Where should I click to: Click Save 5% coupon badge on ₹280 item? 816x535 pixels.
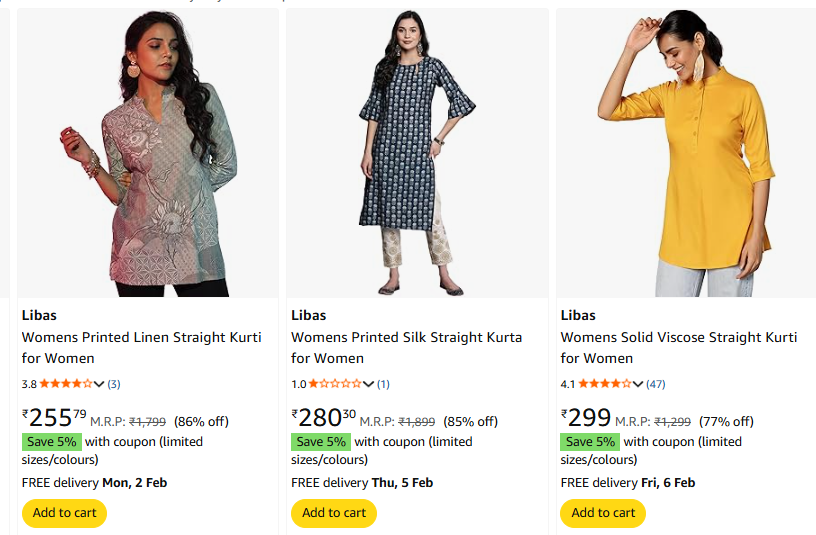[x=321, y=442]
